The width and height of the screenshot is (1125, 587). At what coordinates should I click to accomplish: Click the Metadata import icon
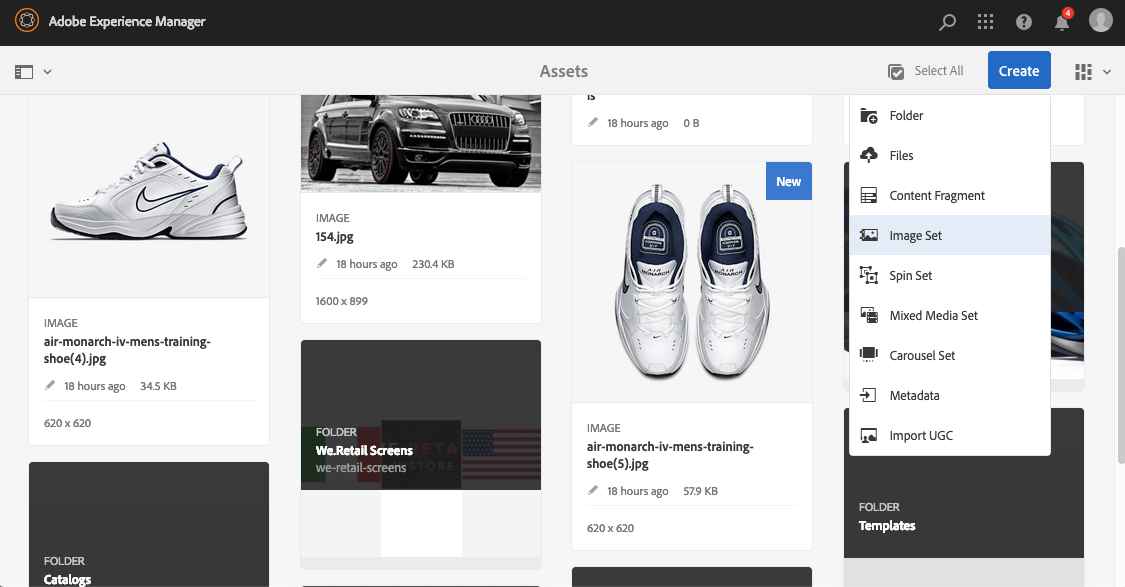point(868,395)
